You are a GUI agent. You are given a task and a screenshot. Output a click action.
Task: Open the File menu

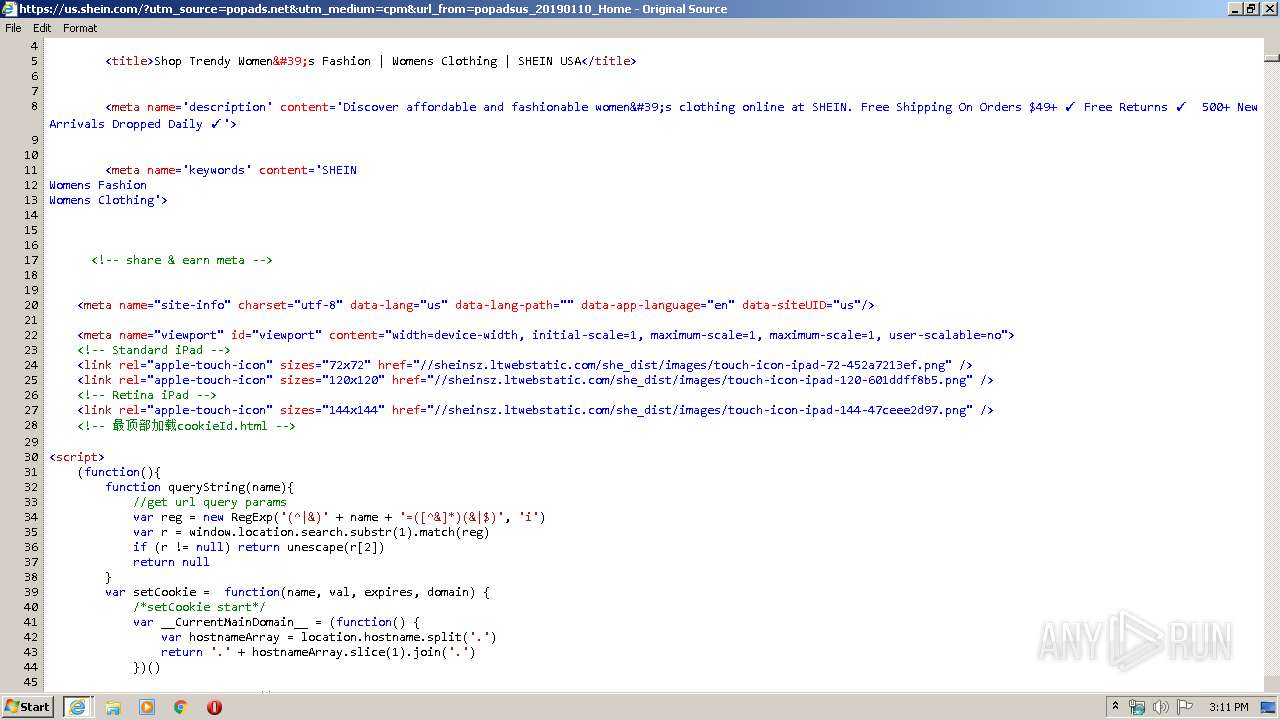(x=13, y=28)
